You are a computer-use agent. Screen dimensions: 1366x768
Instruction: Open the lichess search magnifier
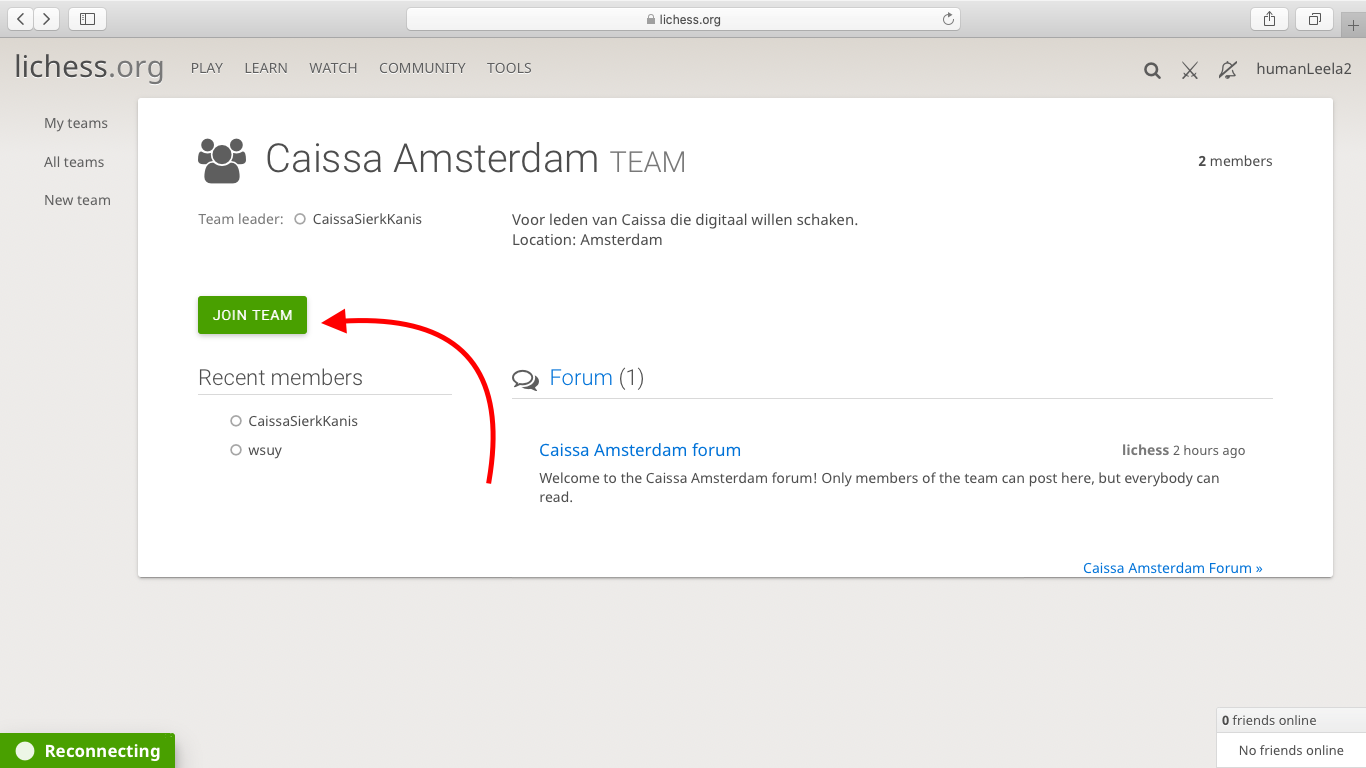(1152, 70)
